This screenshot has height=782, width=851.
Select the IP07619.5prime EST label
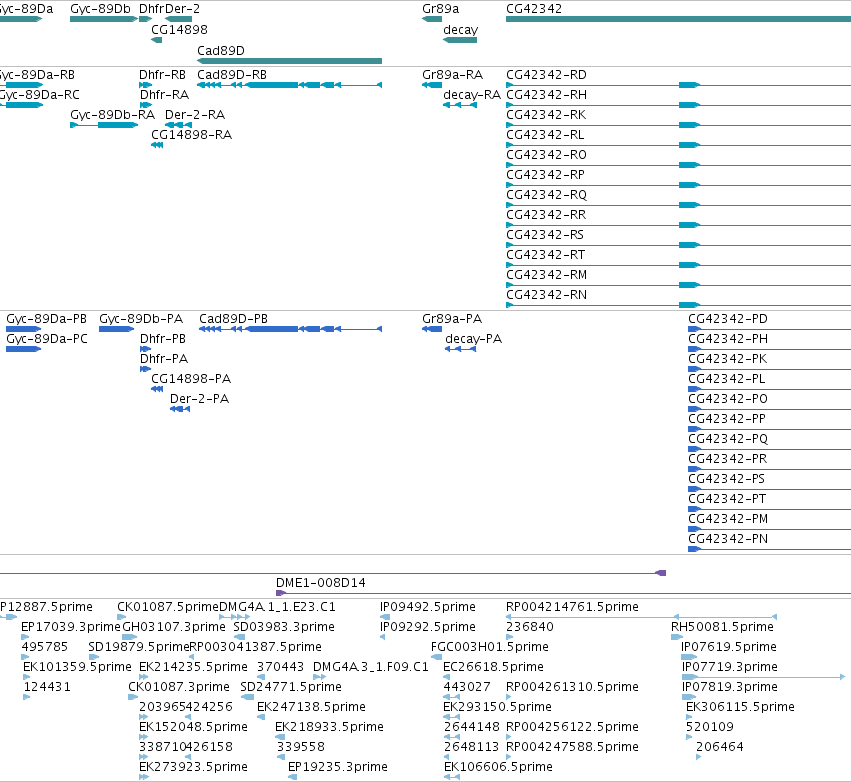(729, 647)
